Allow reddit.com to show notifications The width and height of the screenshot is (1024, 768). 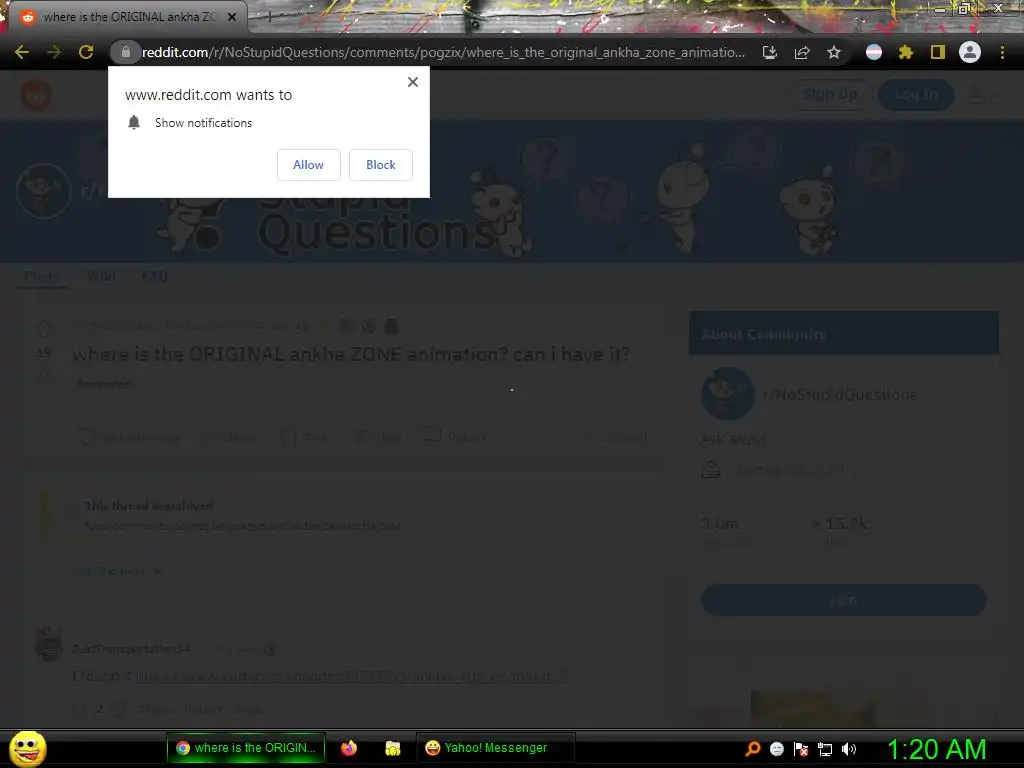[308, 165]
